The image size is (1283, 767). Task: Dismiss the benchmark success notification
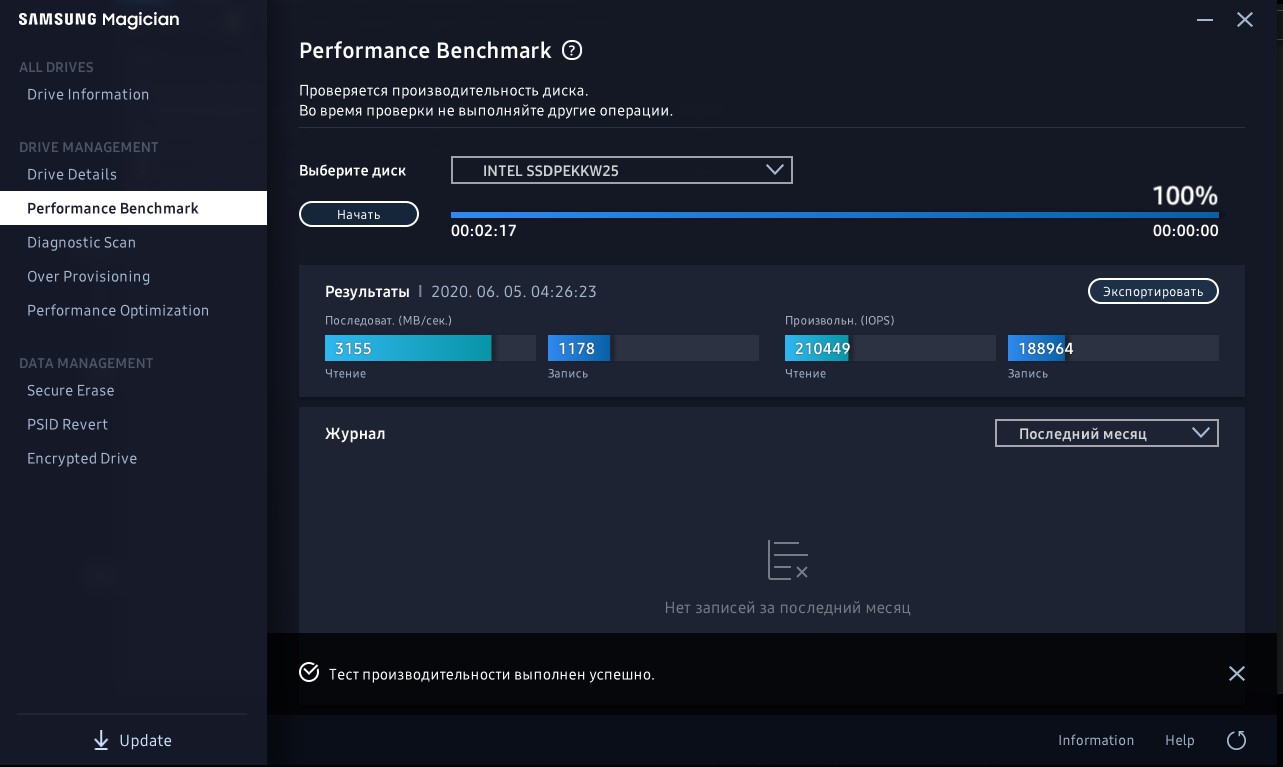click(1237, 674)
